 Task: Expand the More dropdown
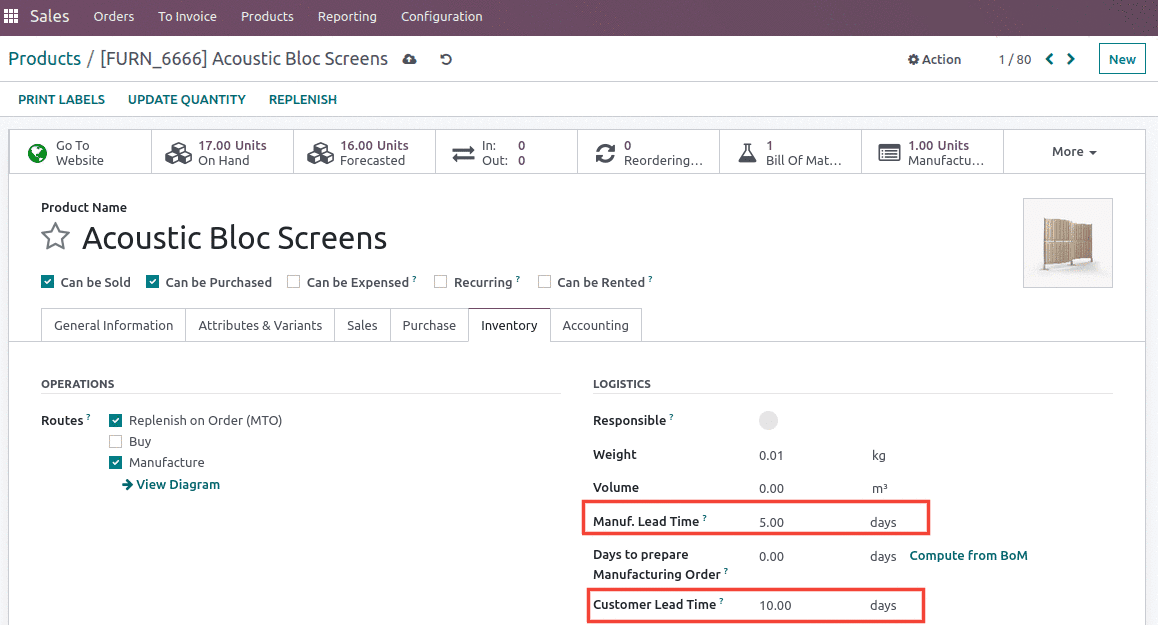pyautogui.click(x=1074, y=152)
